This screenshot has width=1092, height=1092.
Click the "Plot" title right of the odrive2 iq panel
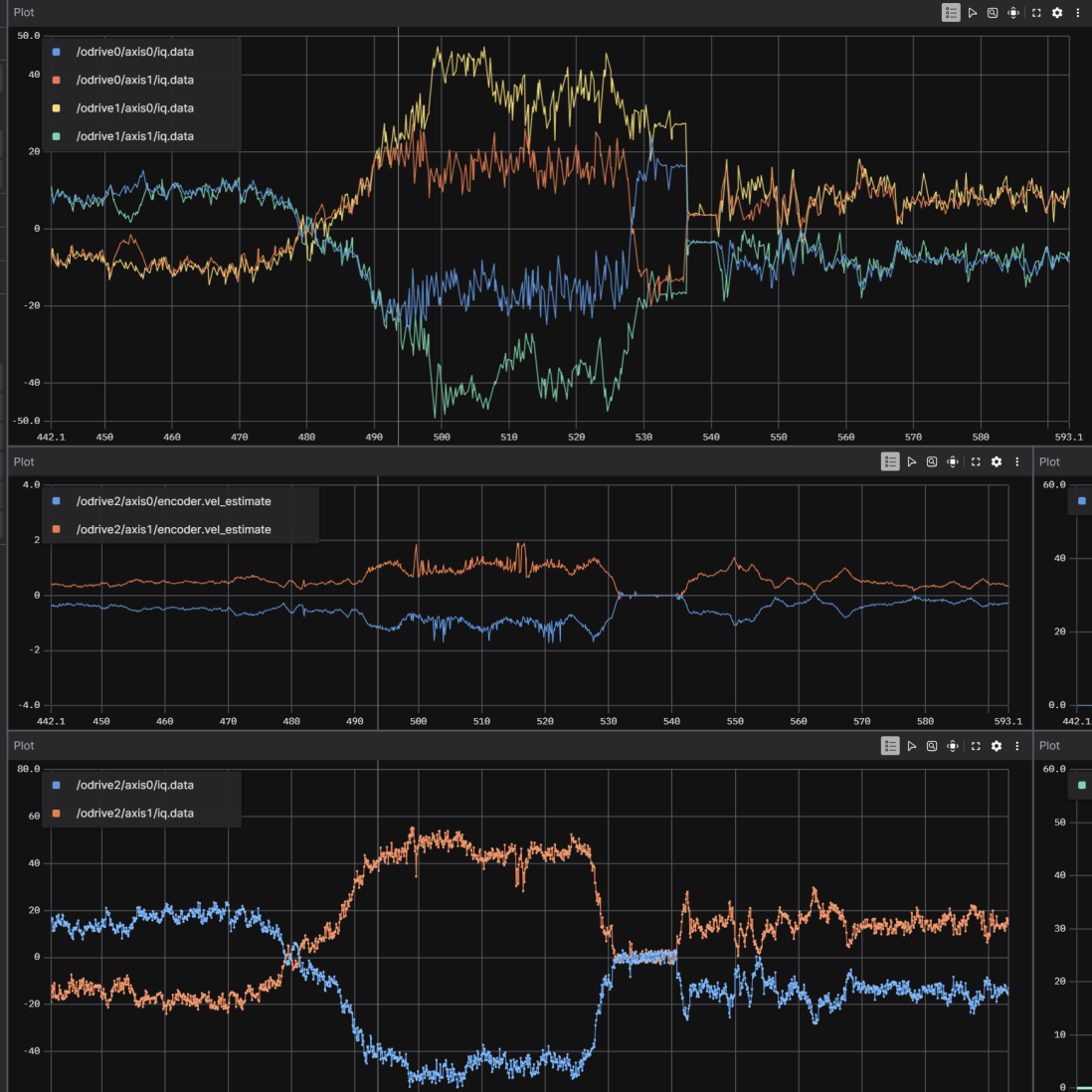[1049, 746]
